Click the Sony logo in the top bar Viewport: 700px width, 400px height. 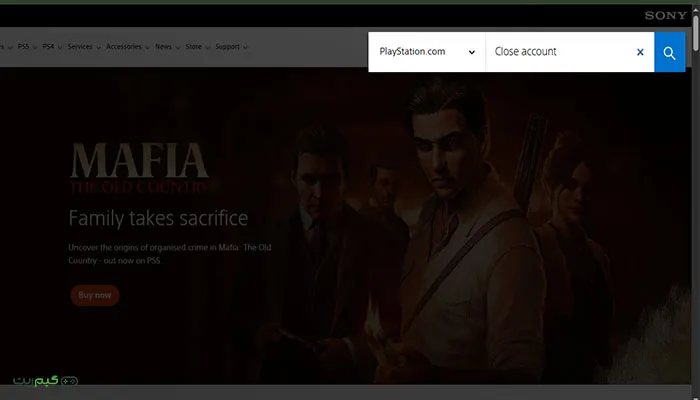(665, 15)
